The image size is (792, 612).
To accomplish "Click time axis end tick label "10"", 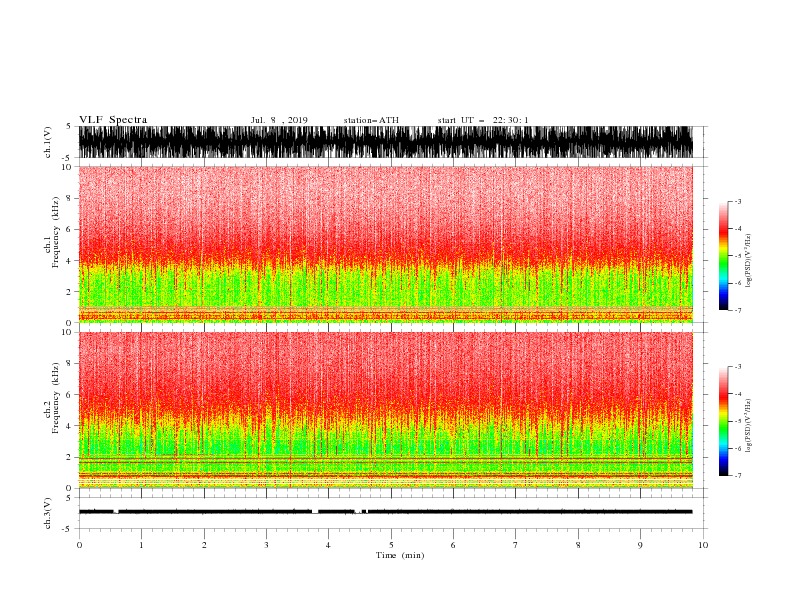I will pyautogui.click(x=703, y=545).
